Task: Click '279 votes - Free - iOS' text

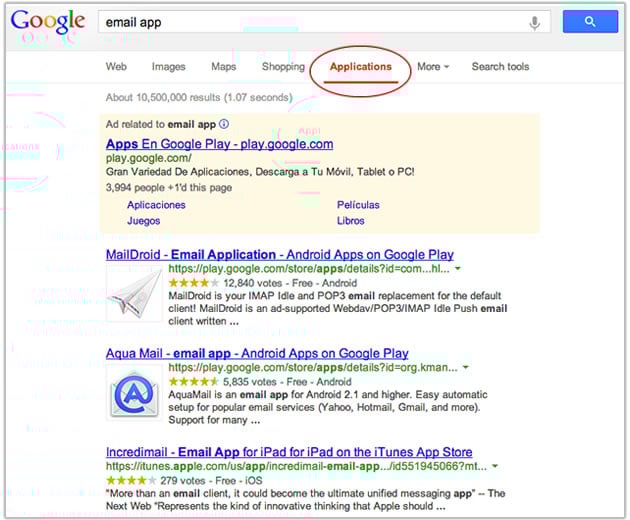Action: coord(211,481)
